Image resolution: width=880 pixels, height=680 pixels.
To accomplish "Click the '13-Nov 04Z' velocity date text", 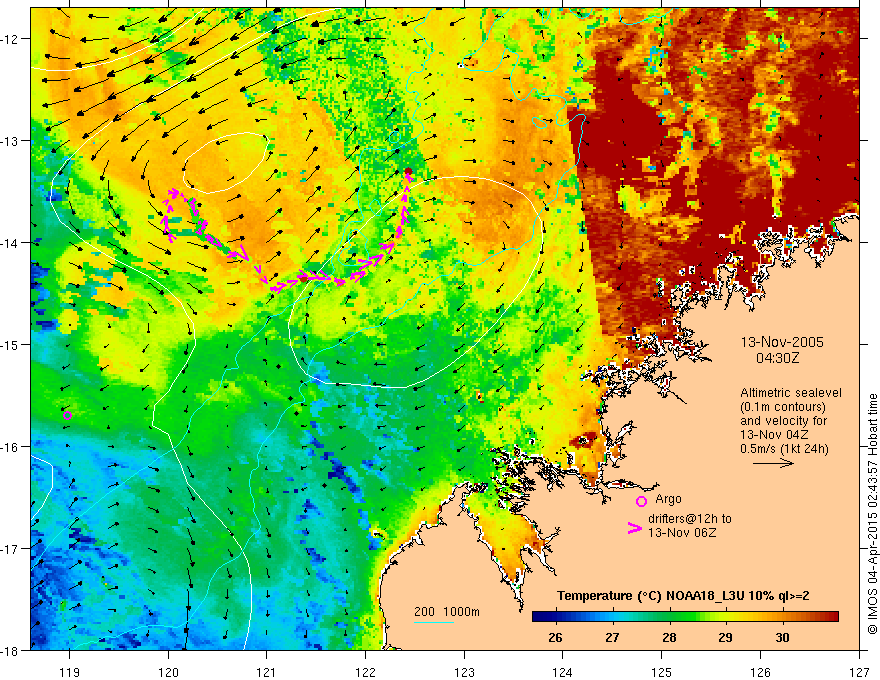I will click(x=776, y=435).
